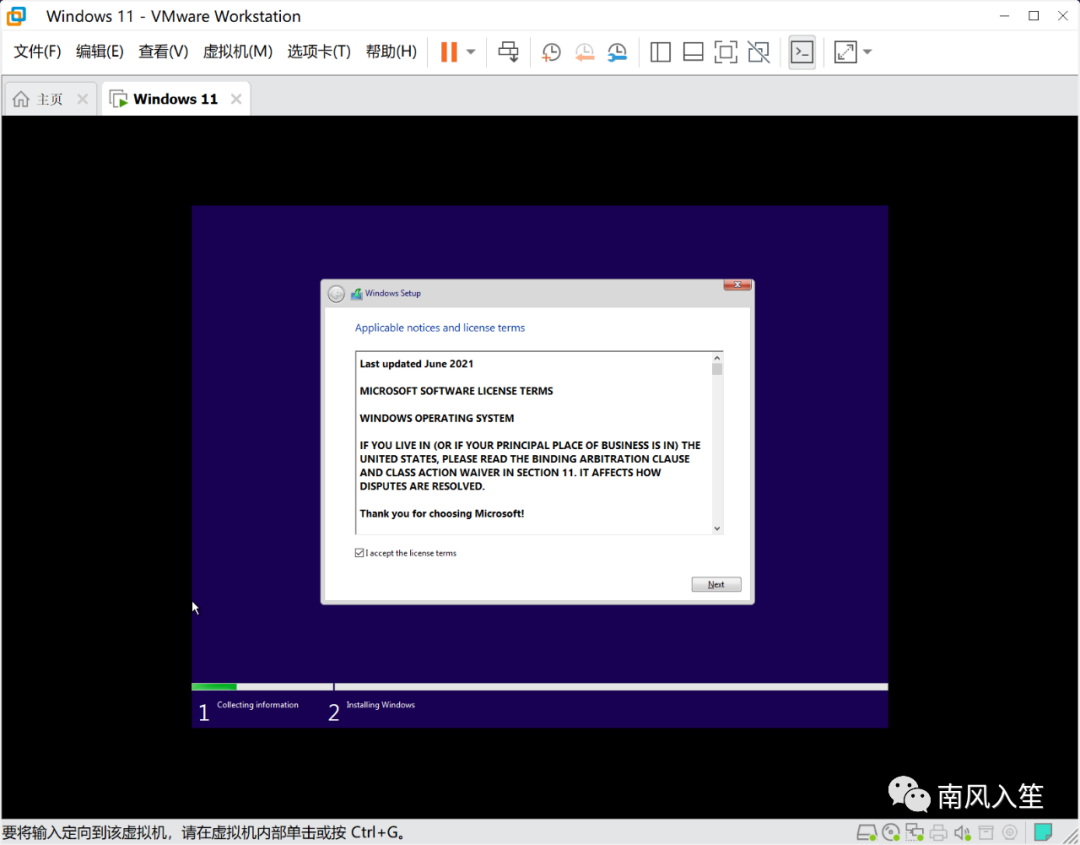1080x845 pixels.
Task: Revert VM to previous snapshot
Action: tap(584, 52)
